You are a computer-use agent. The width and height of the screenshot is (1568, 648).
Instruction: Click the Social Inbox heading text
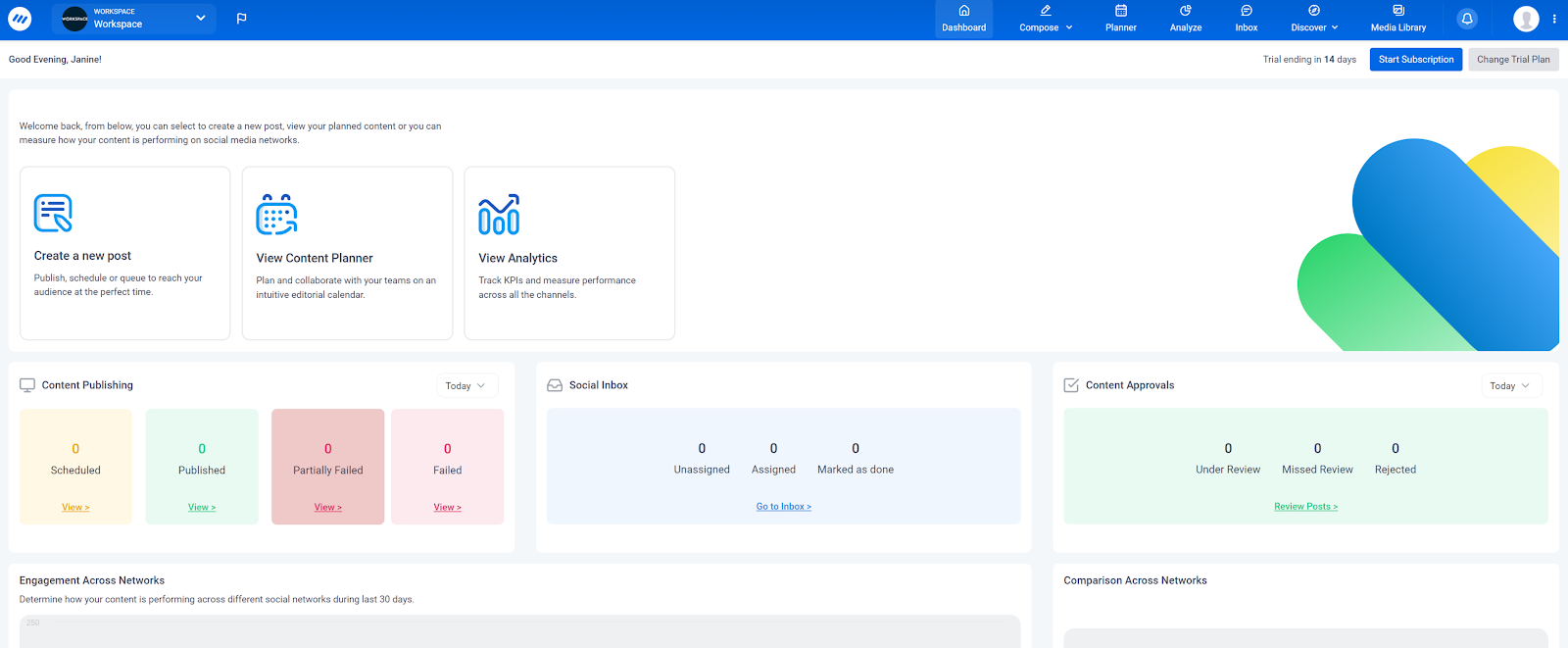599,385
